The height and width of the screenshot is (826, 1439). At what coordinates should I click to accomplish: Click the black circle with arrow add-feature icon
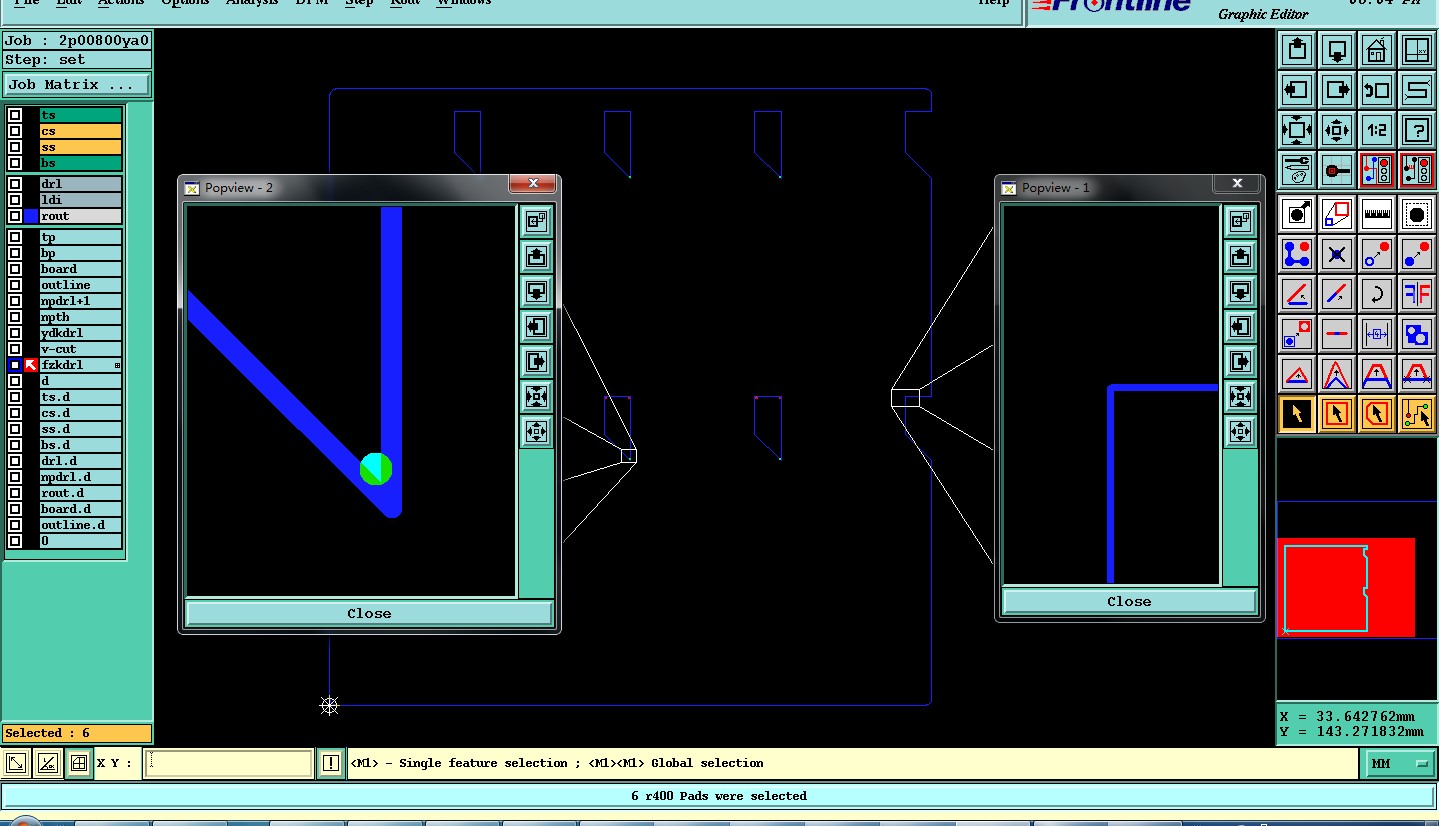[1297, 213]
